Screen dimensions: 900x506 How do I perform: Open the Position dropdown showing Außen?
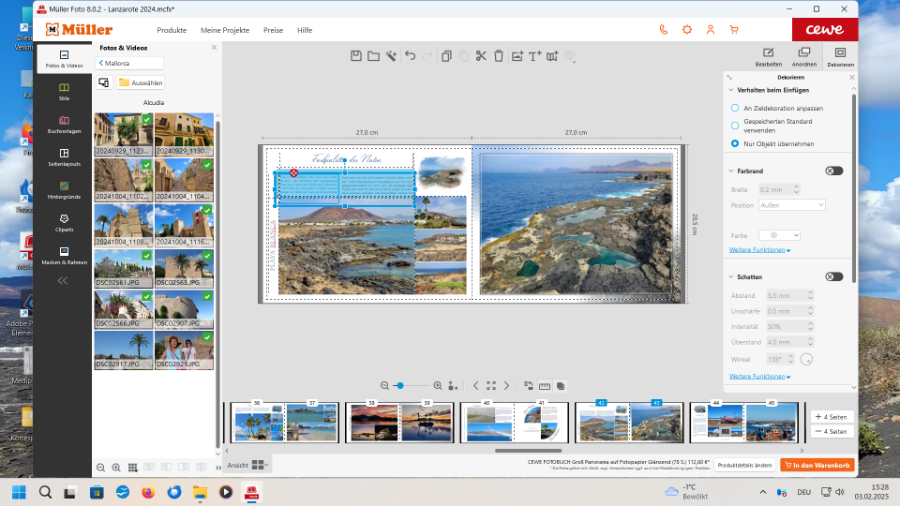coord(792,205)
